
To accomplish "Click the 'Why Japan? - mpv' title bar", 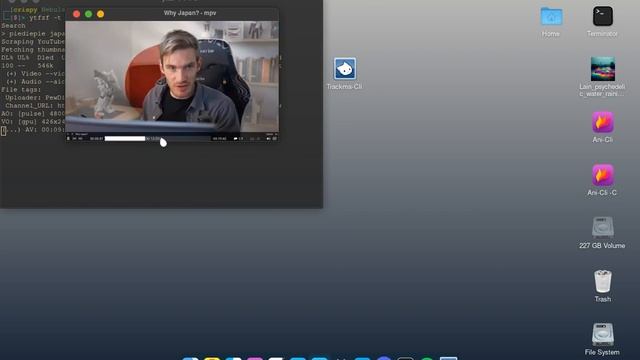I will (190, 13).
